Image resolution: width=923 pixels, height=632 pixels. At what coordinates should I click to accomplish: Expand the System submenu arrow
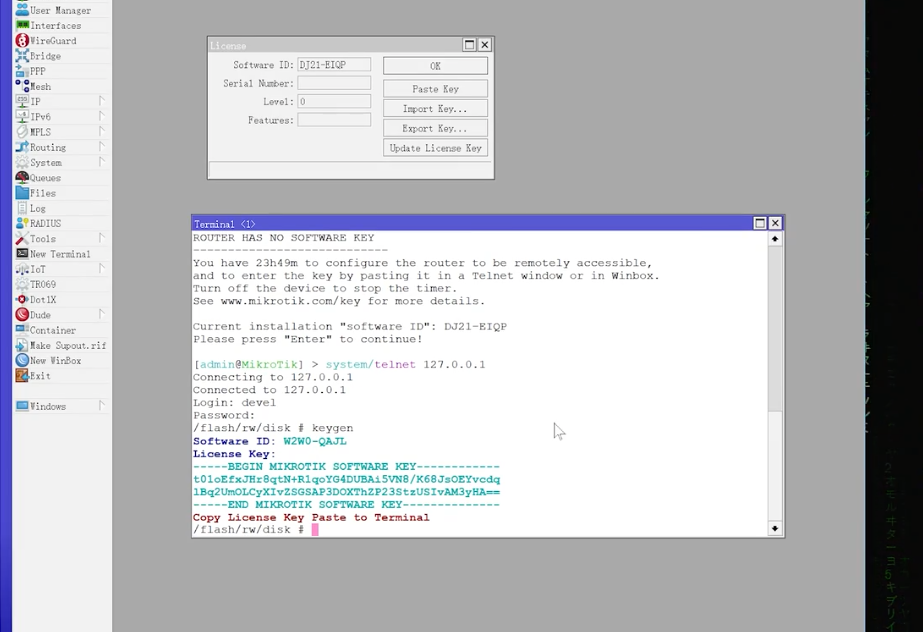click(x=102, y=162)
